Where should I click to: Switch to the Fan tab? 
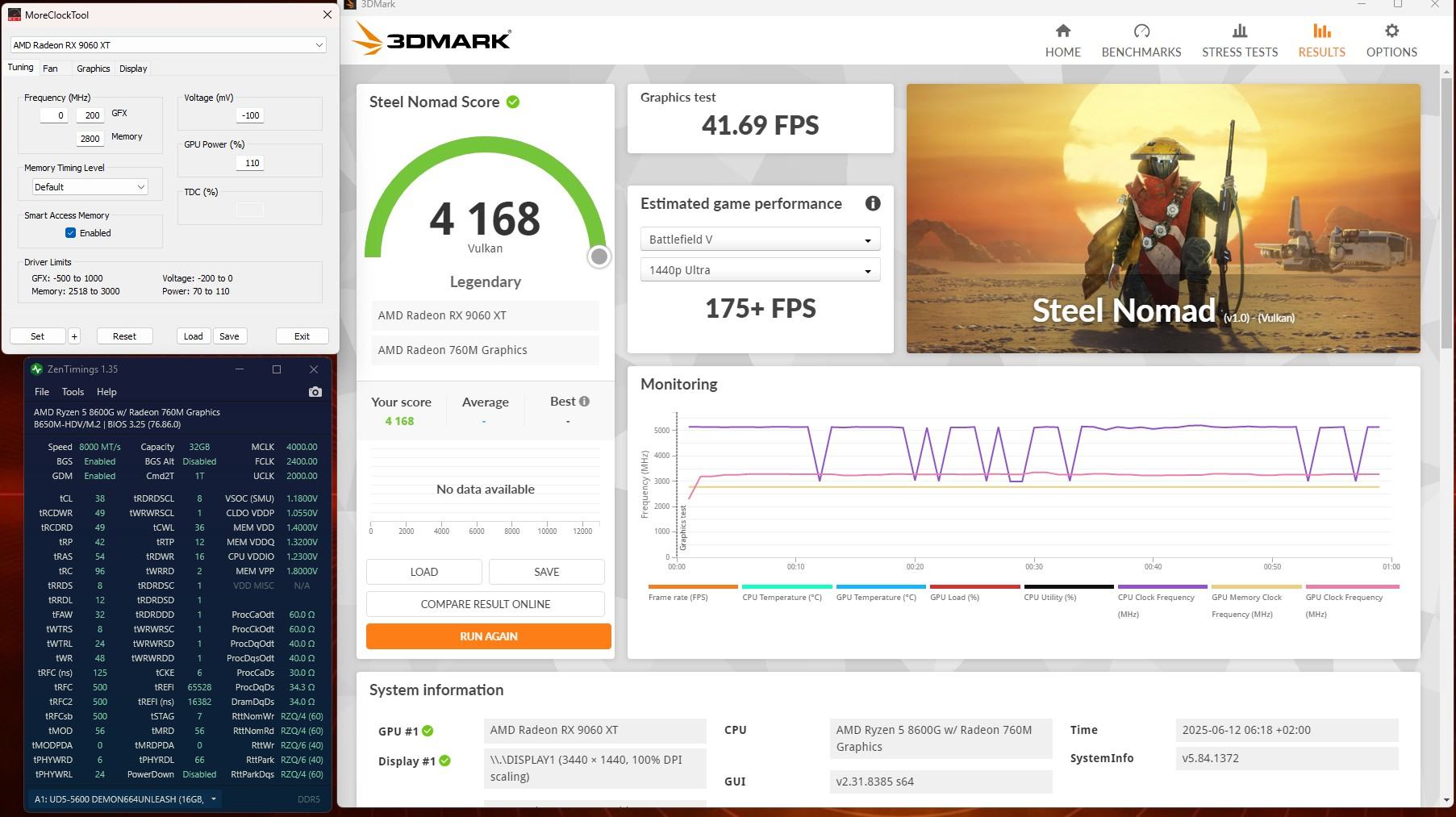tap(50, 69)
